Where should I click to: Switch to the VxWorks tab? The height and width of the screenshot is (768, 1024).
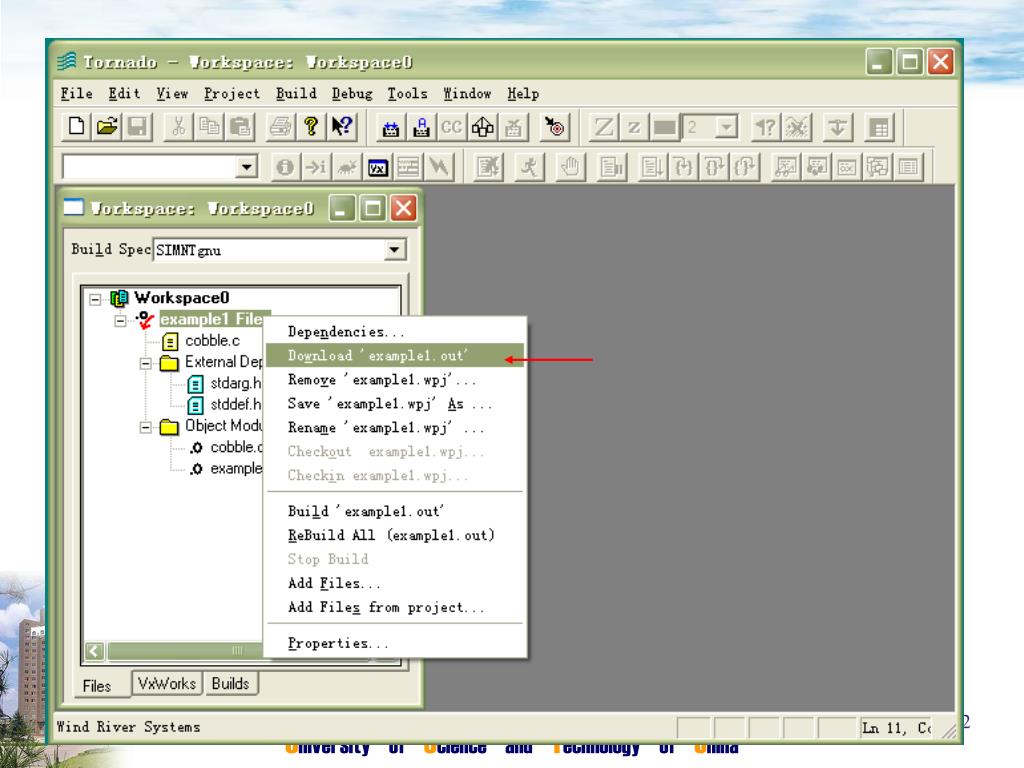(167, 683)
